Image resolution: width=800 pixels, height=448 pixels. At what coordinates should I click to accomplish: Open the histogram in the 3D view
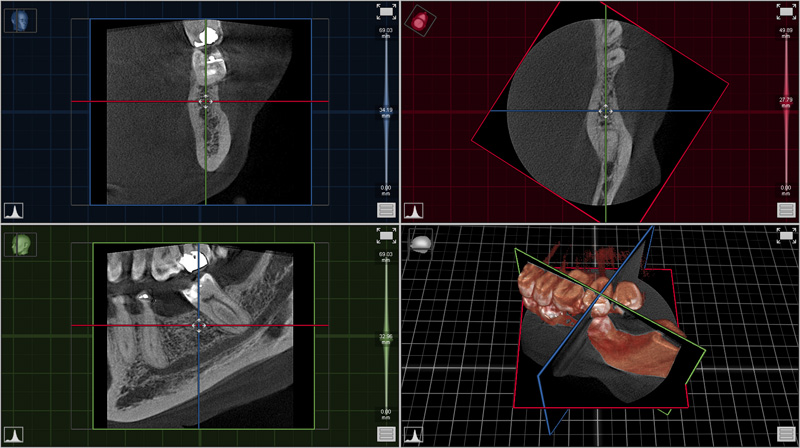414,434
